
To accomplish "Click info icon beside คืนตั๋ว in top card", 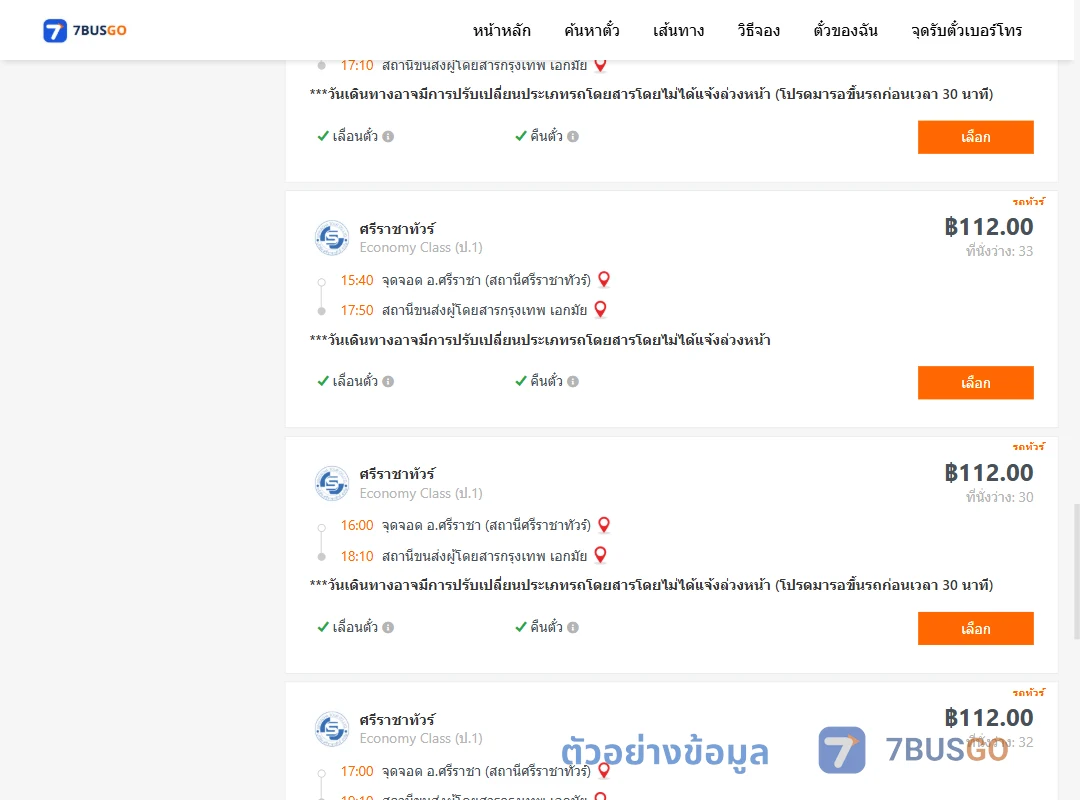I will tap(573, 136).
